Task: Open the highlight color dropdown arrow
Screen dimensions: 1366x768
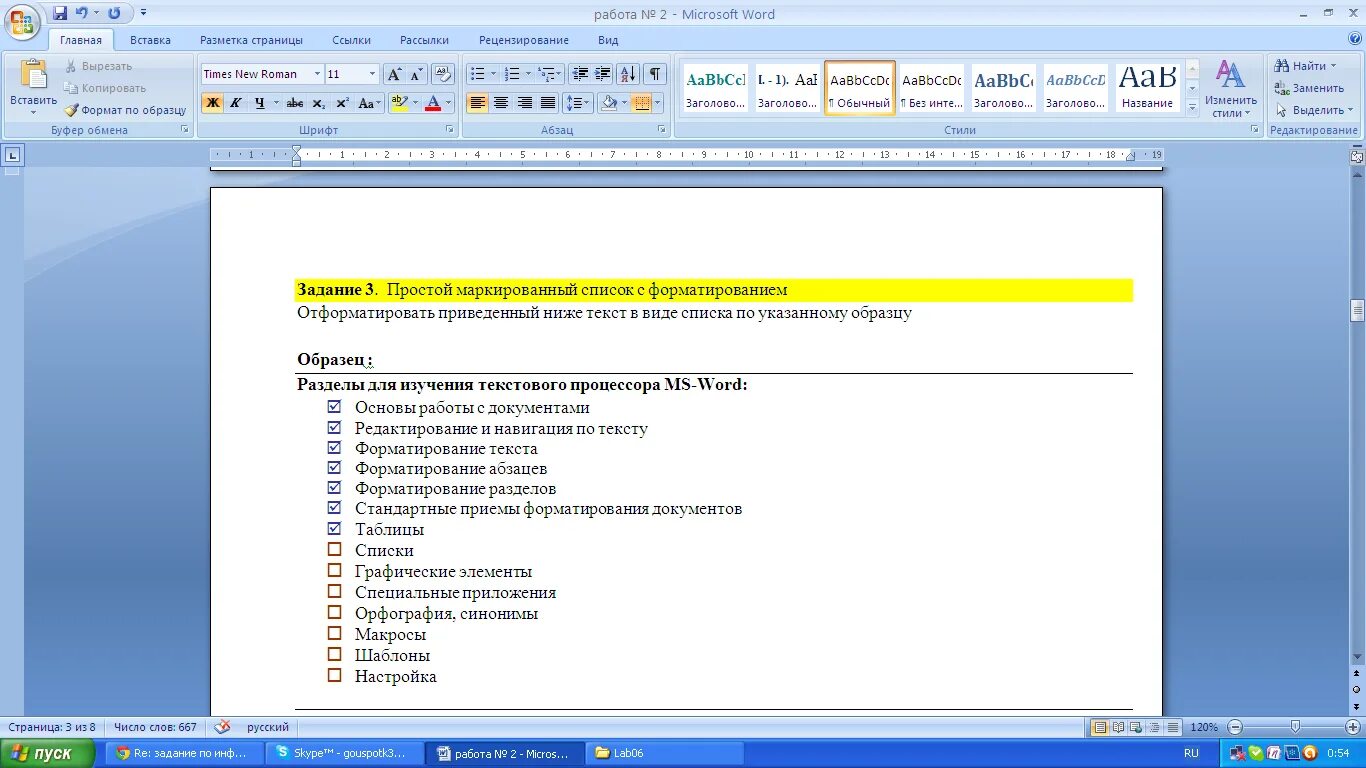Action: [415, 103]
